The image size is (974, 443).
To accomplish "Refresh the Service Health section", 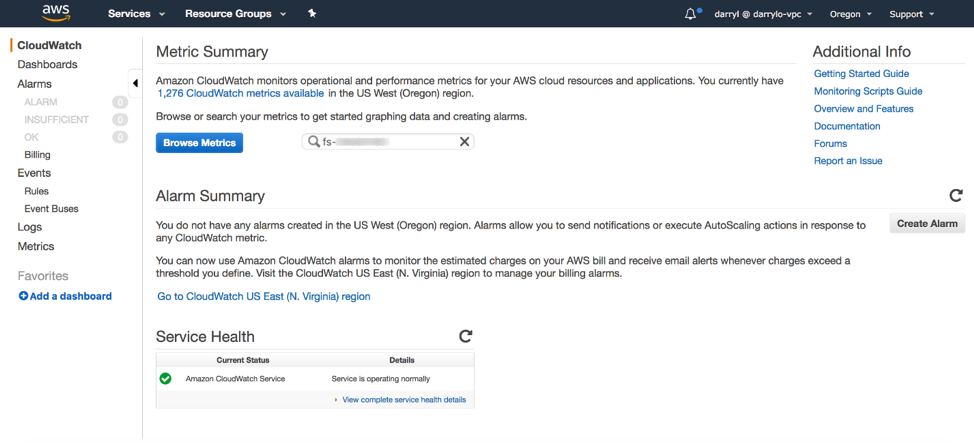I will (465, 336).
